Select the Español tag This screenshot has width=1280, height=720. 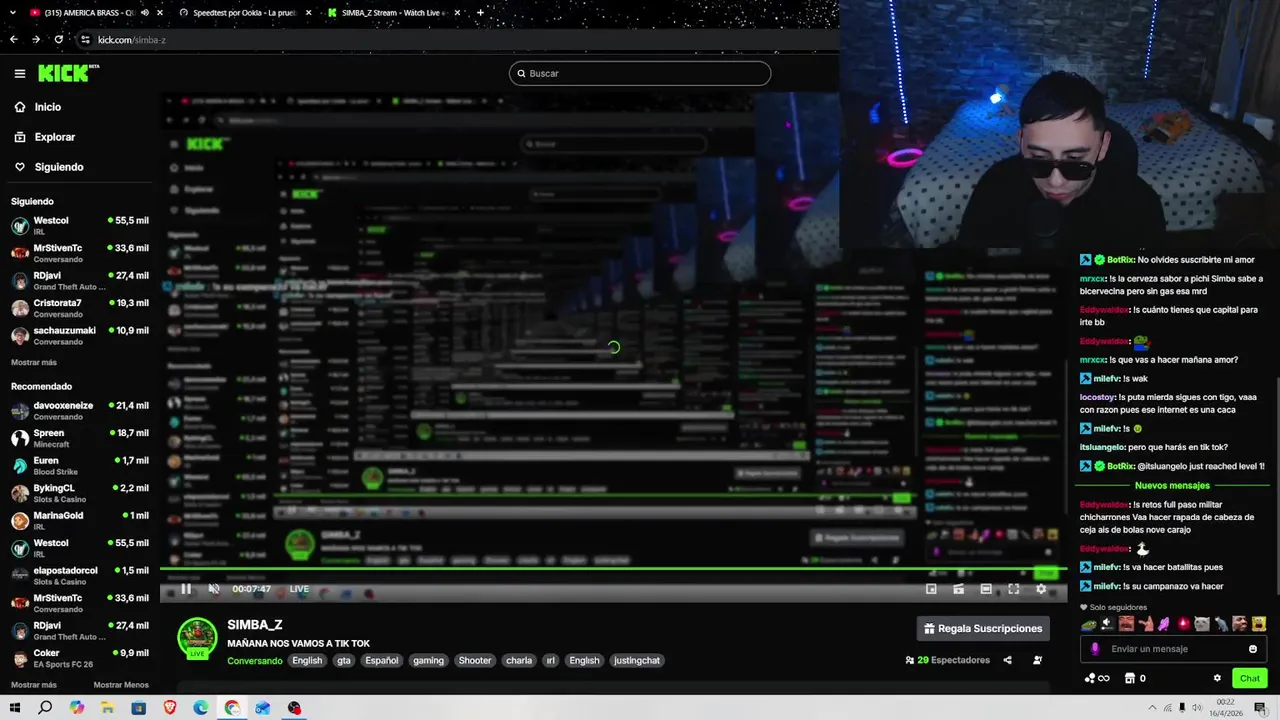click(x=381, y=660)
